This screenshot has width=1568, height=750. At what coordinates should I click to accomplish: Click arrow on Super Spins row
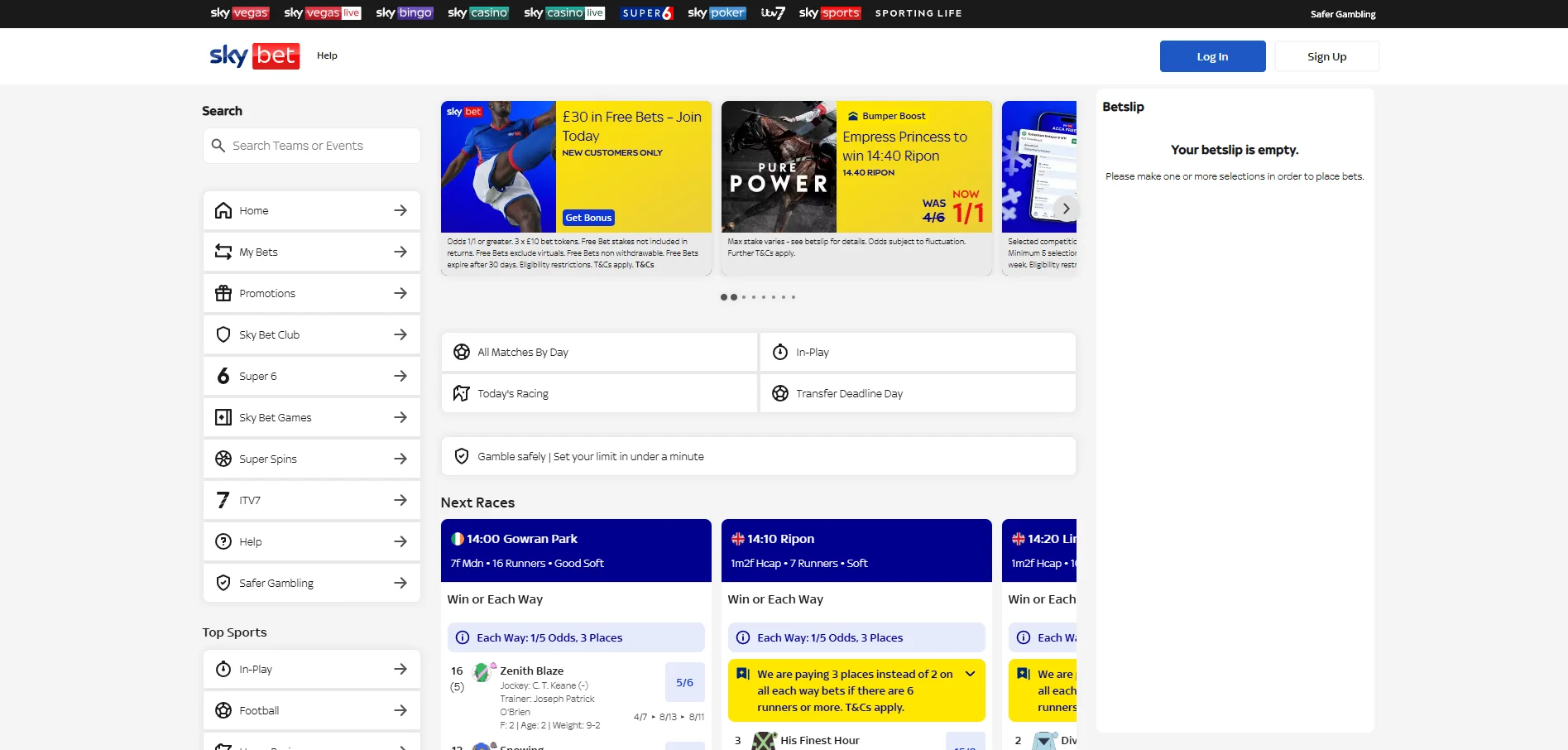(x=400, y=459)
